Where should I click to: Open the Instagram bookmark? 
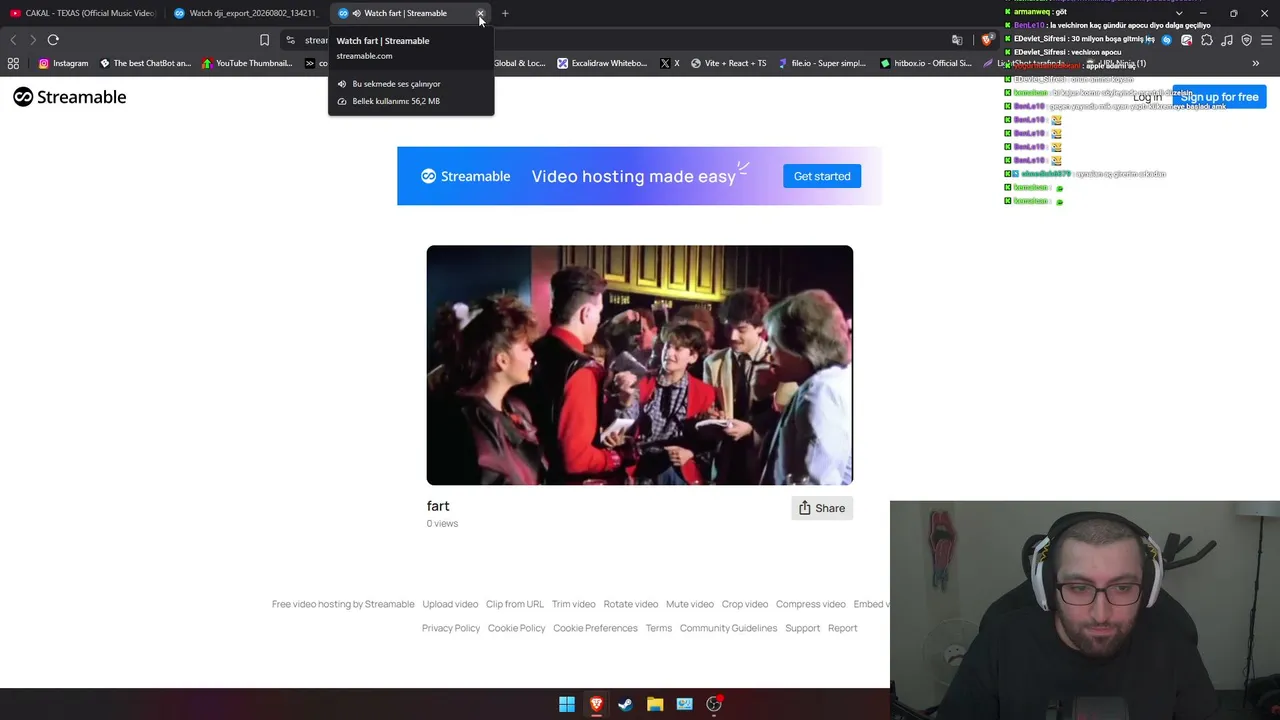[x=63, y=63]
